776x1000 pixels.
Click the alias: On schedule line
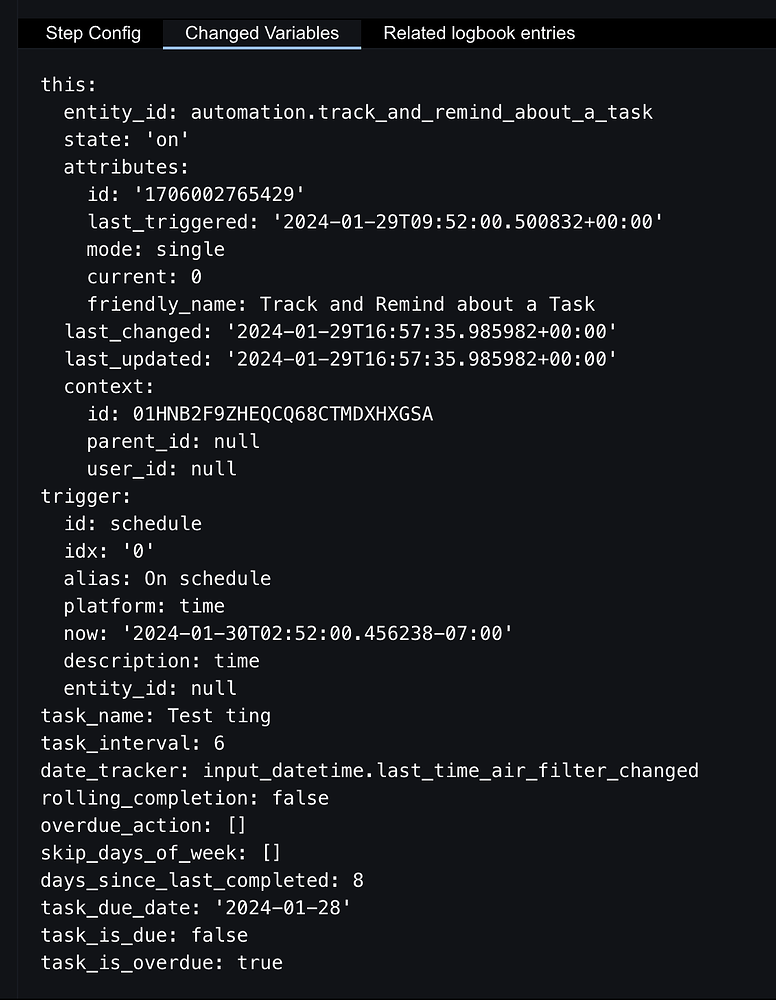[167, 578]
